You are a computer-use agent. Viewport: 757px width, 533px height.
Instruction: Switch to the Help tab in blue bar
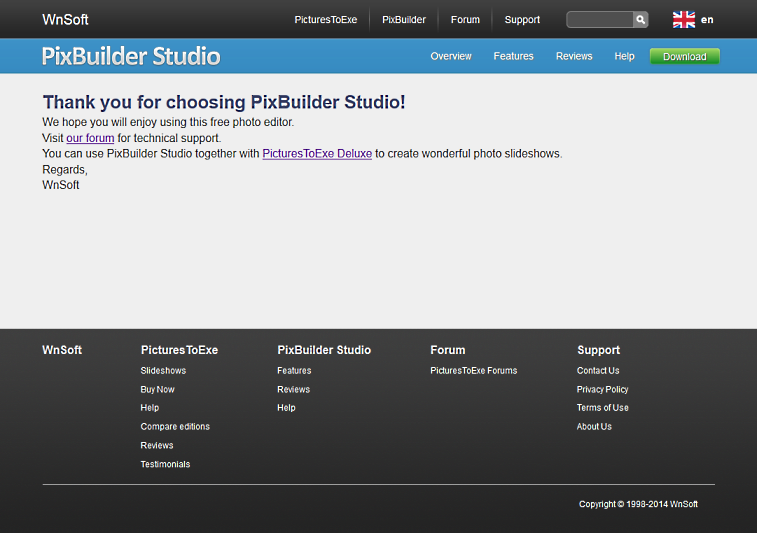pos(624,56)
